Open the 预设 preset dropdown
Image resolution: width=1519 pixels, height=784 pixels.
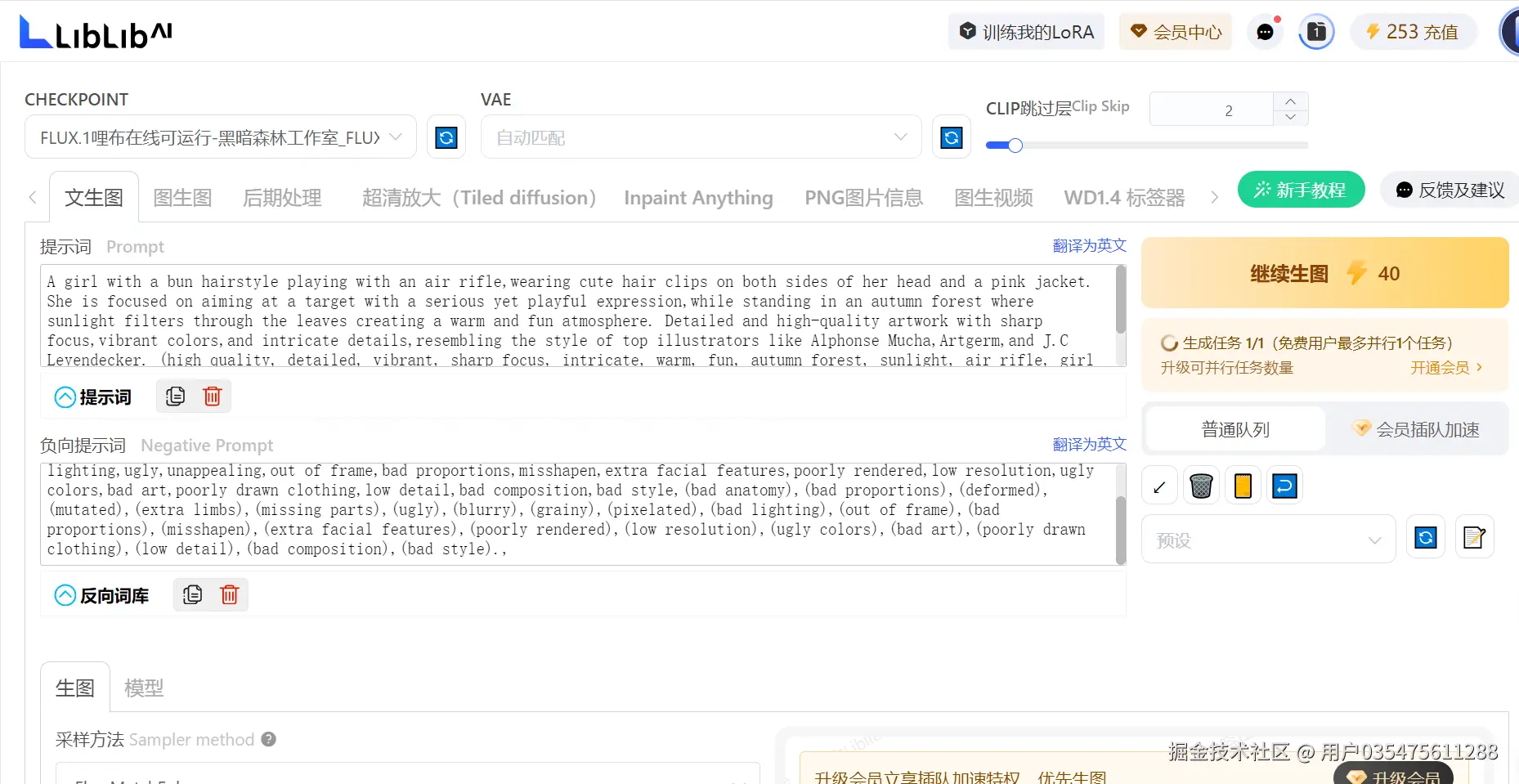tap(1269, 539)
